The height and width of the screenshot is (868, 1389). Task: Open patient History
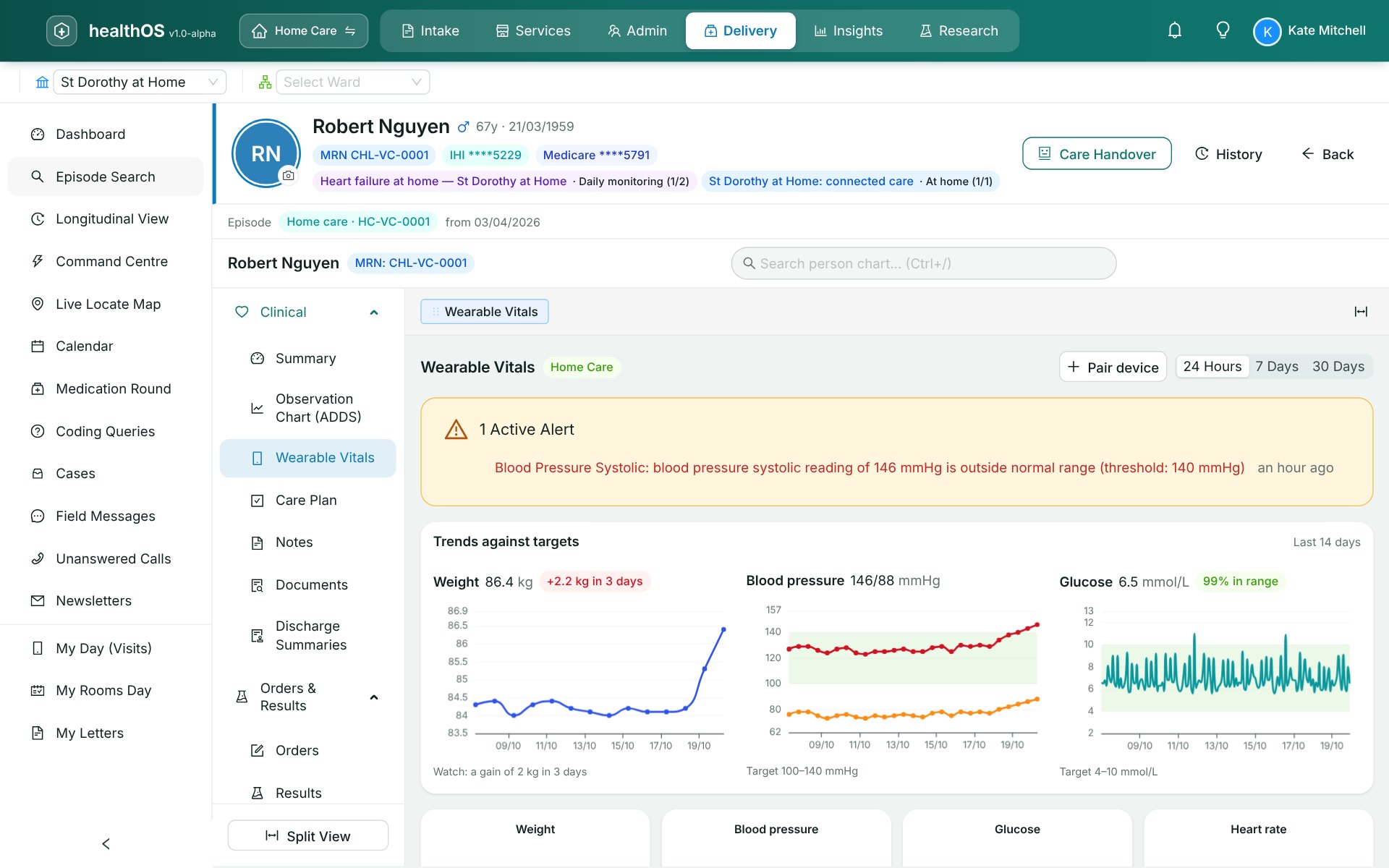pos(1228,154)
